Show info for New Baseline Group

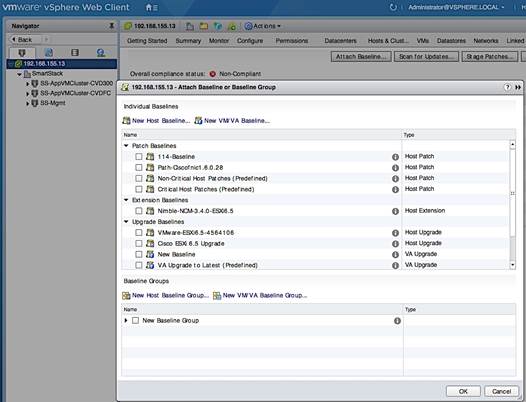[397, 321]
